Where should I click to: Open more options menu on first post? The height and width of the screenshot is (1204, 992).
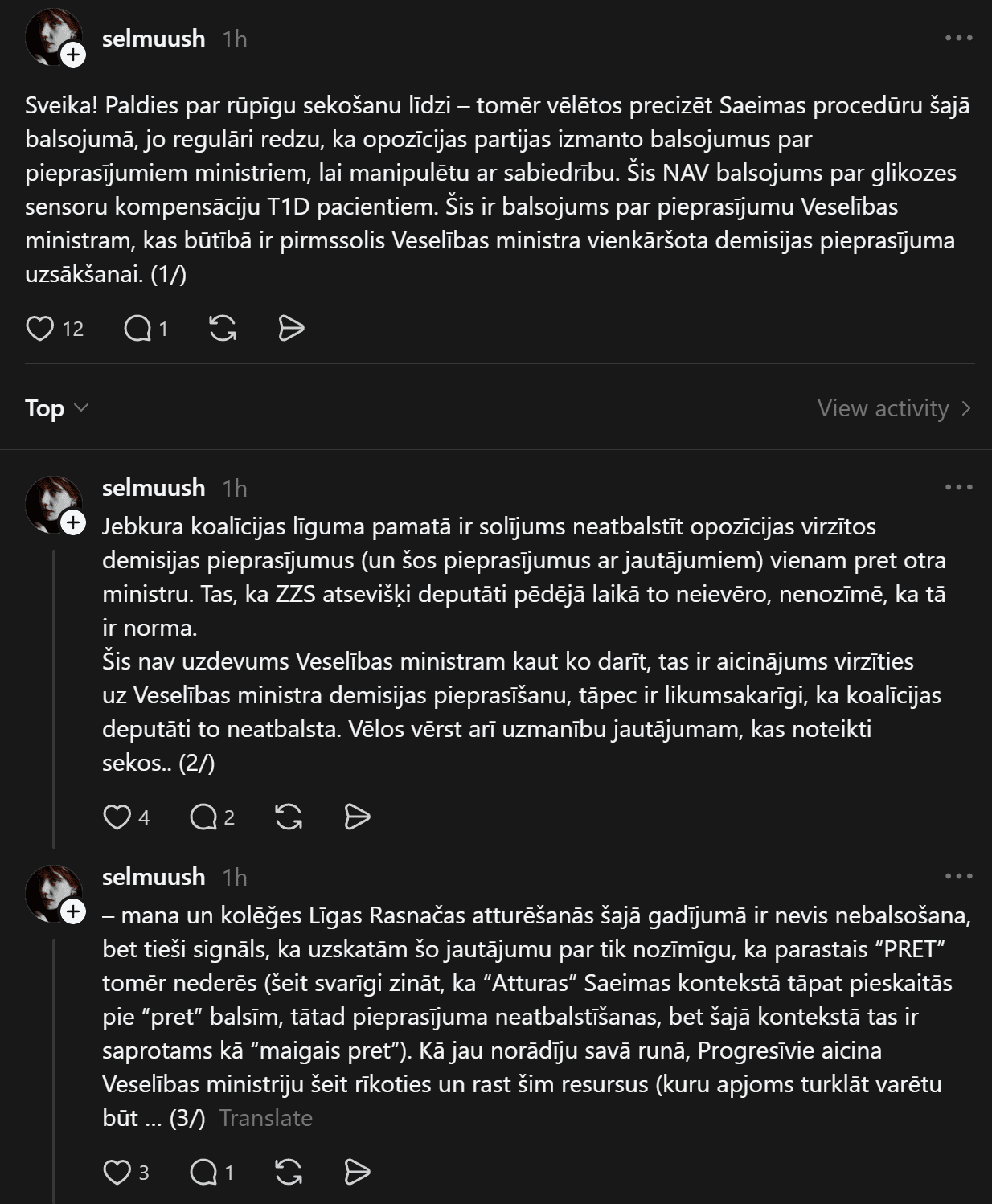pyautogui.click(x=958, y=38)
